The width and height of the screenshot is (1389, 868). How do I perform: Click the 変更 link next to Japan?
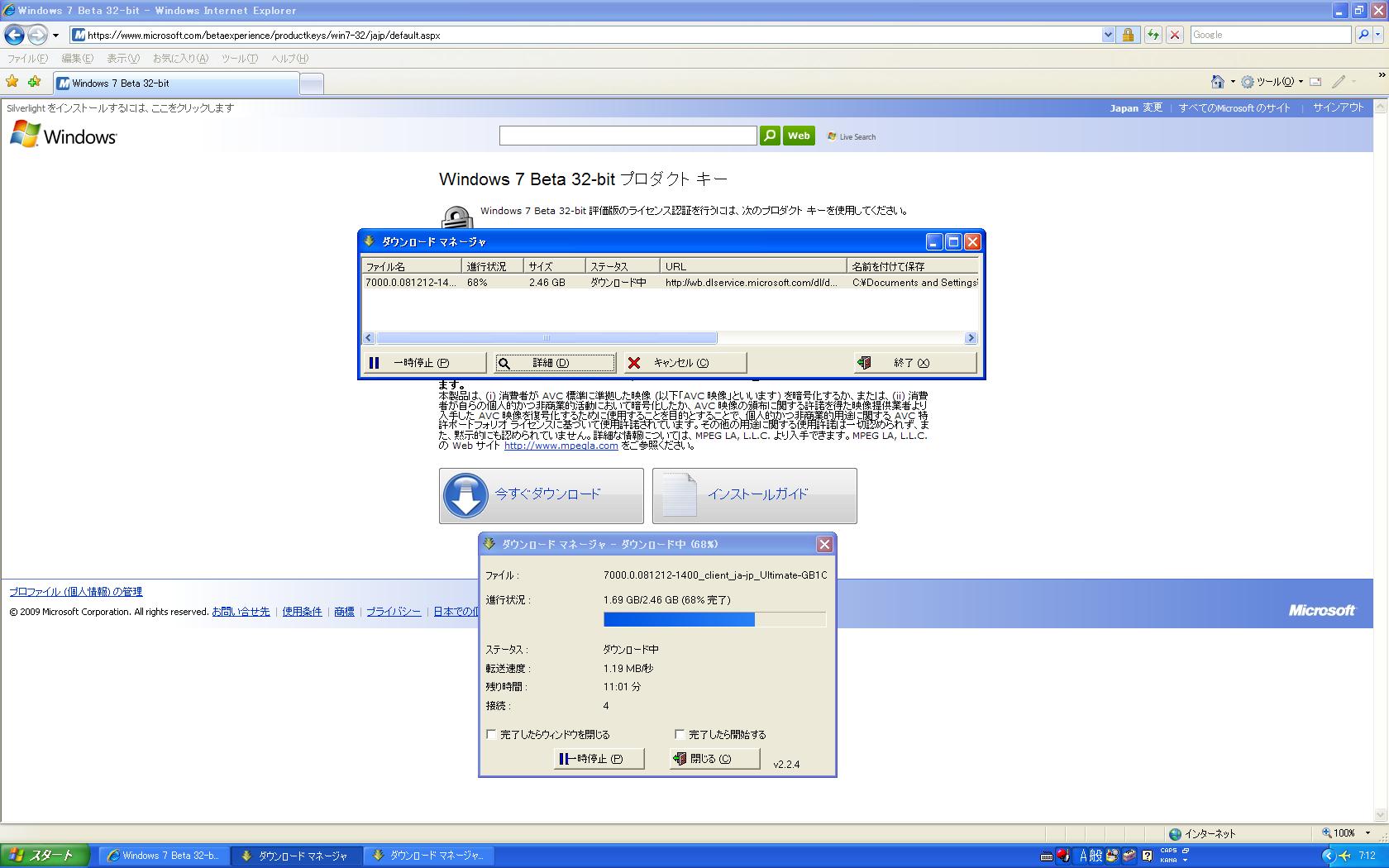pos(1153,107)
